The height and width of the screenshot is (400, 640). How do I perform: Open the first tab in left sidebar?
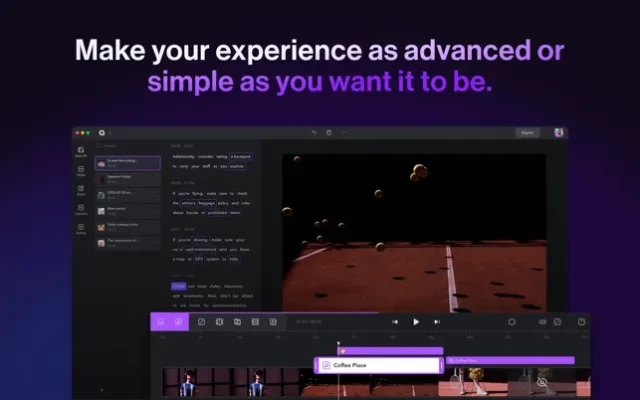(x=80, y=153)
